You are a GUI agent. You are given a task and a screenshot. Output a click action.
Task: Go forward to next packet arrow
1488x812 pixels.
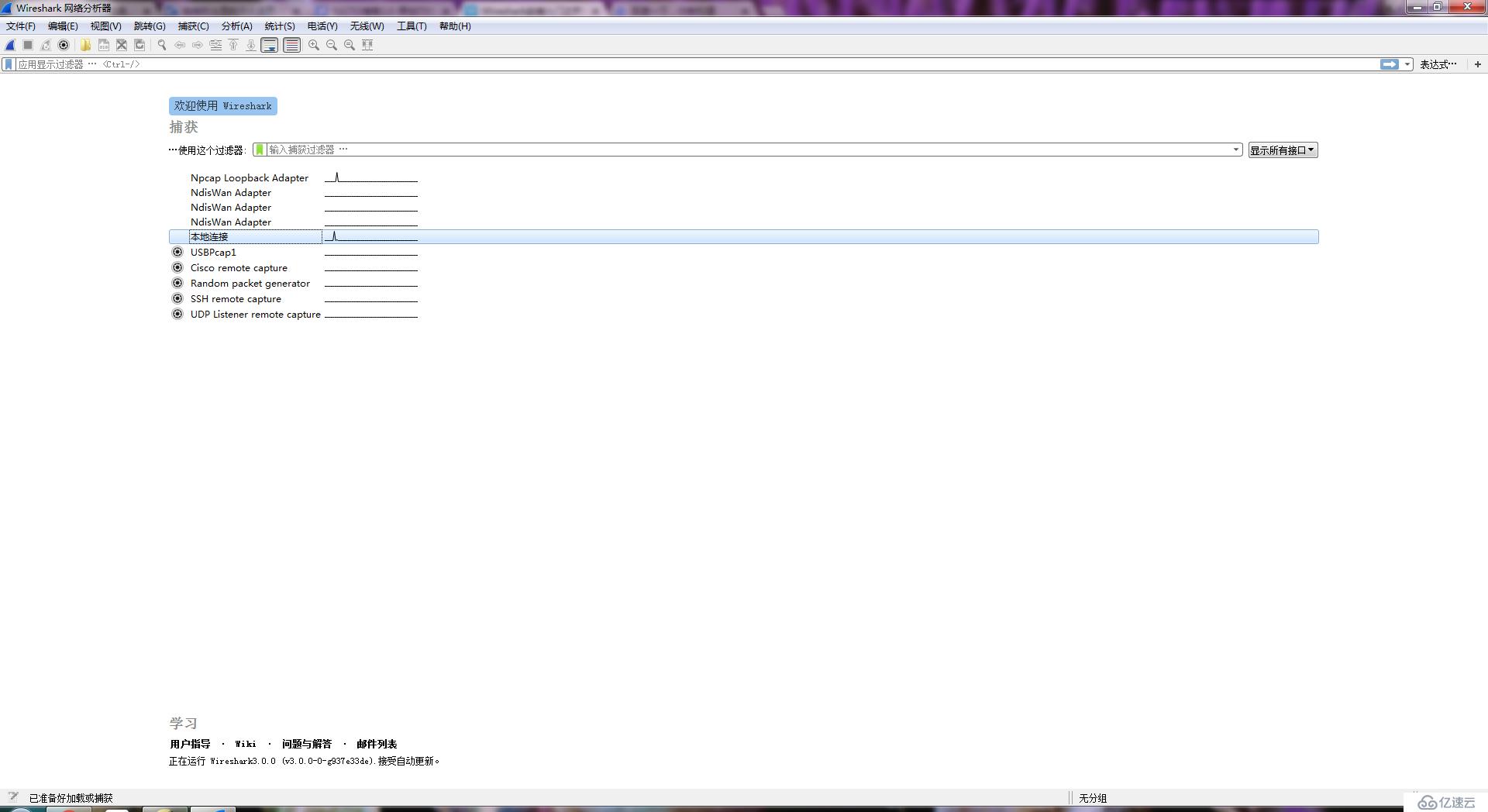(x=197, y=45)
